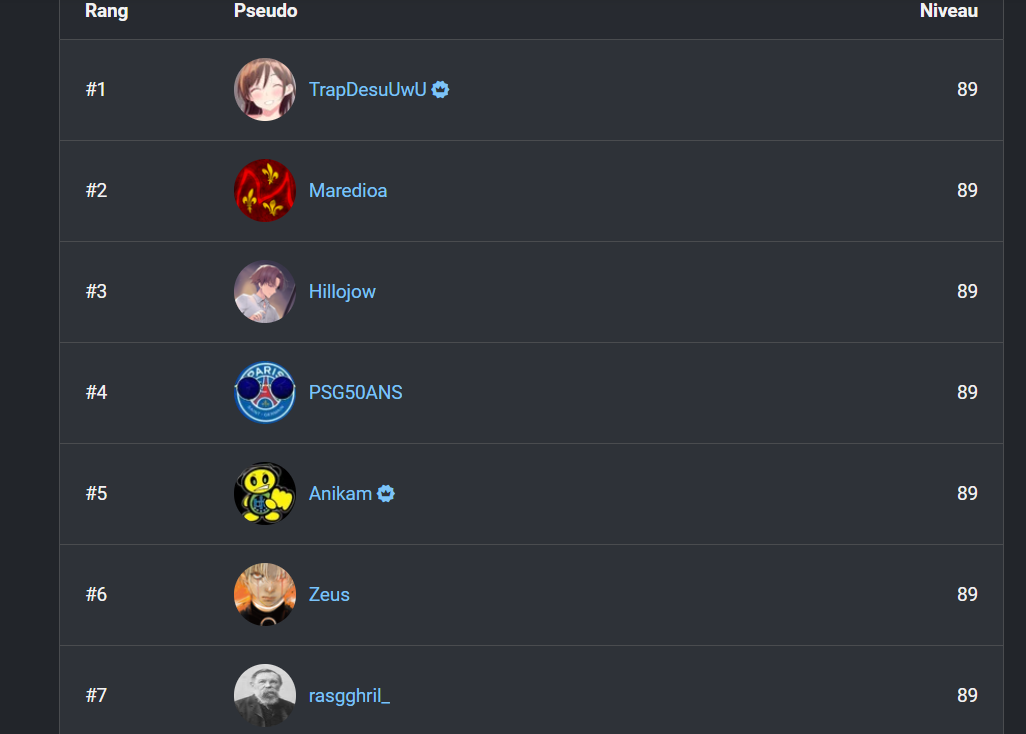The image size is (1026, 734).
Task: Visit the Maredioa profile link
Action: [x=348, y=190]
